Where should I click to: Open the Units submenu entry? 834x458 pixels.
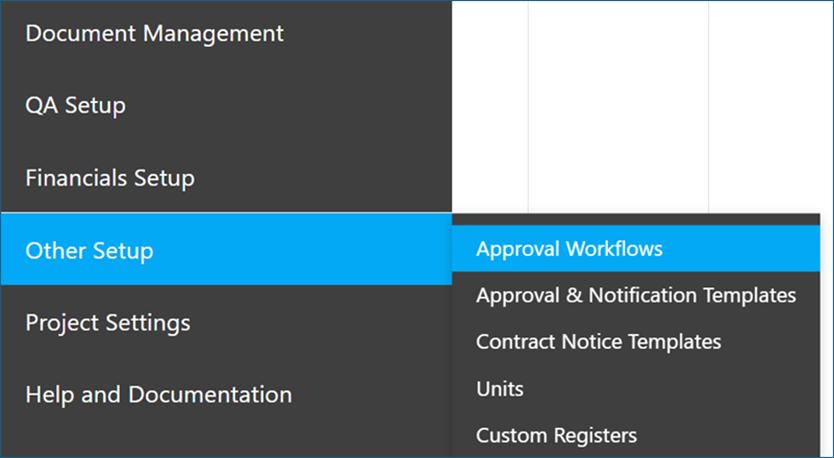pos(500,388)
